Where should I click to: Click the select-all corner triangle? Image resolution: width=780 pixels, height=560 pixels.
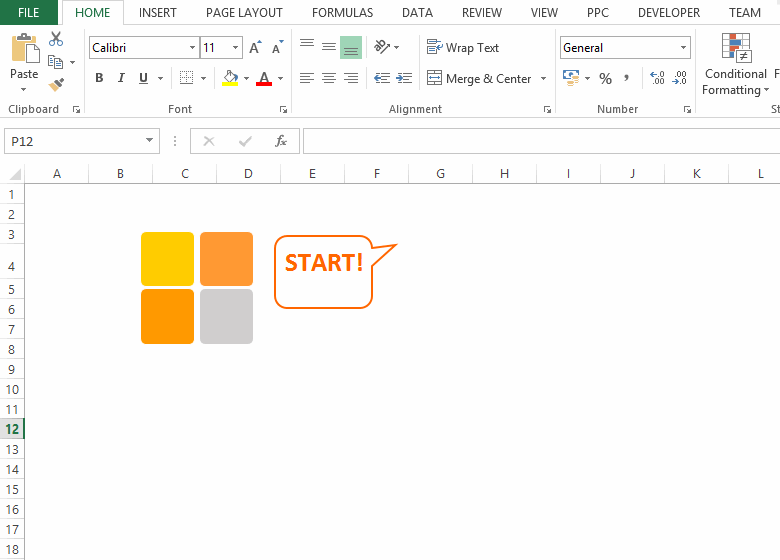[15, 174]
